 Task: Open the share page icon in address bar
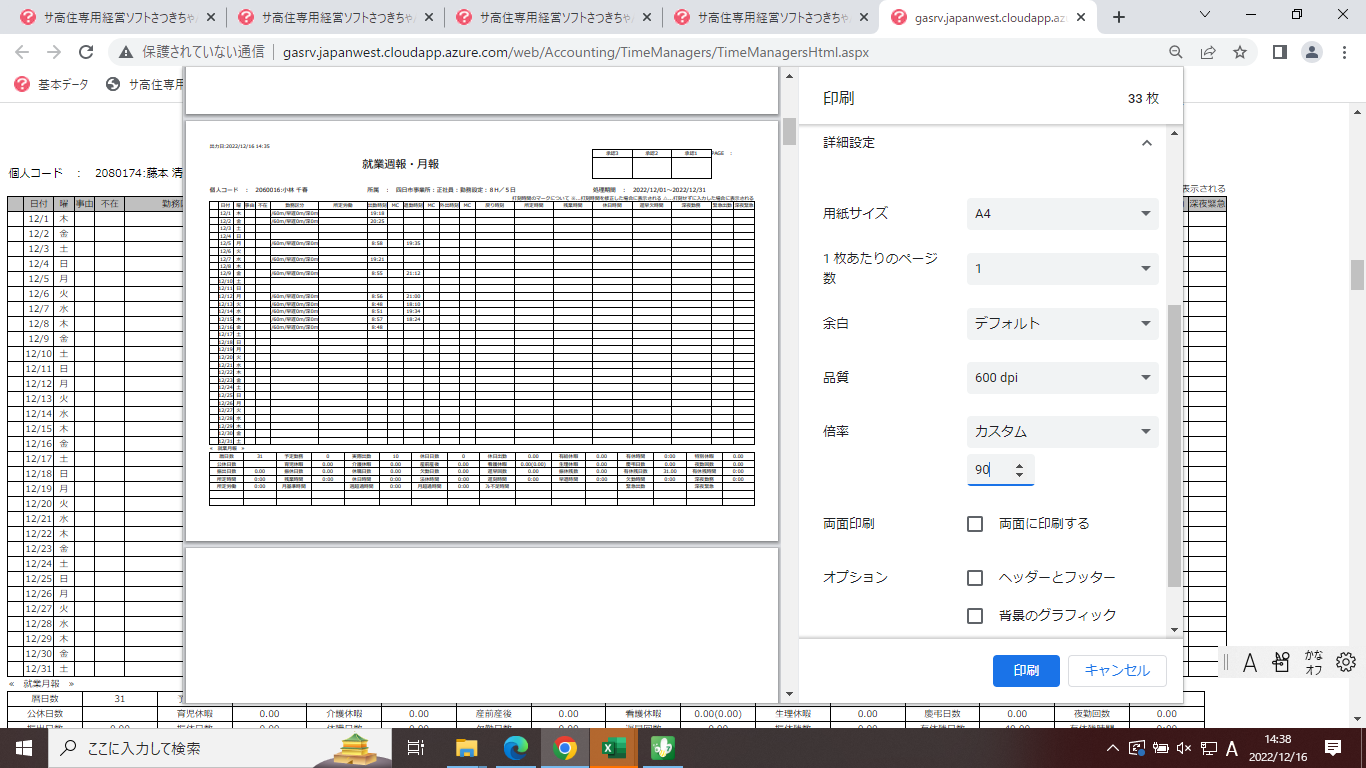1208,52
